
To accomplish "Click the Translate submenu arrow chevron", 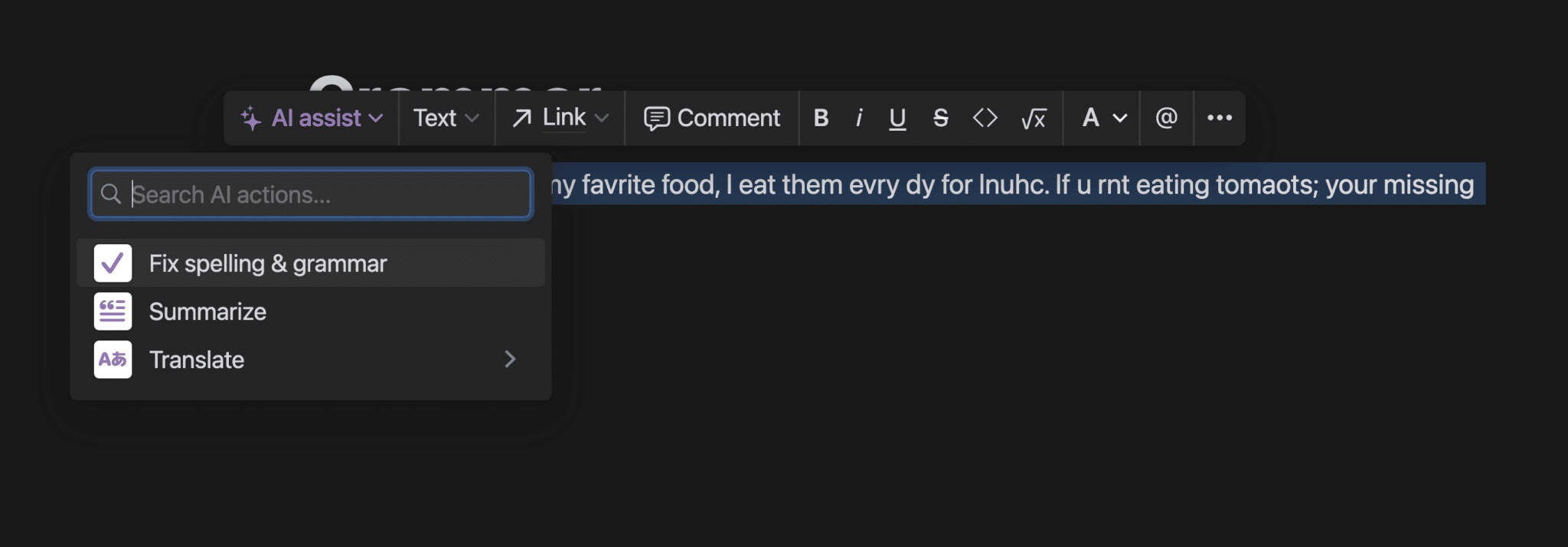I will pyautogui.click(x=510, y=360).
